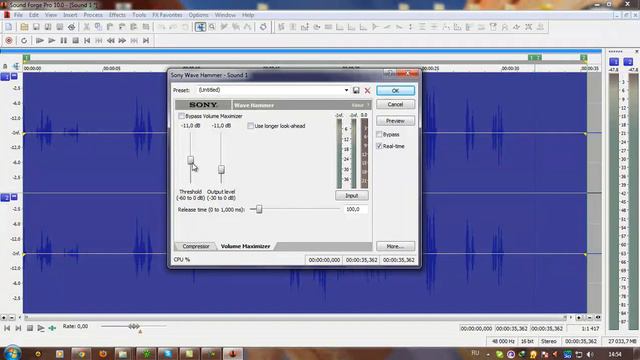The width and height of the screenshot is (640, 360).
Task: Click meter channel 2 button in right panel
Action: click(628, 62)
